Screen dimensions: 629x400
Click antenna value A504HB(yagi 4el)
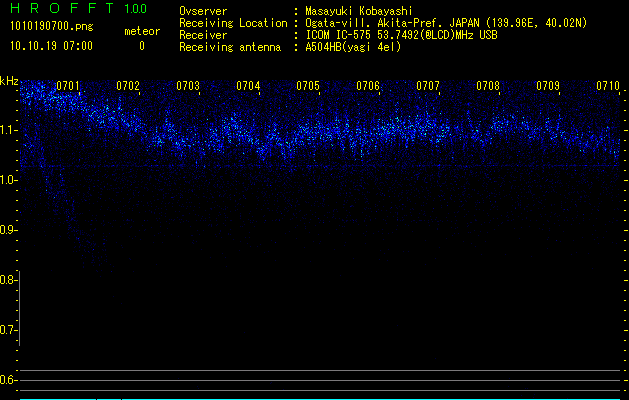point(353,47)
